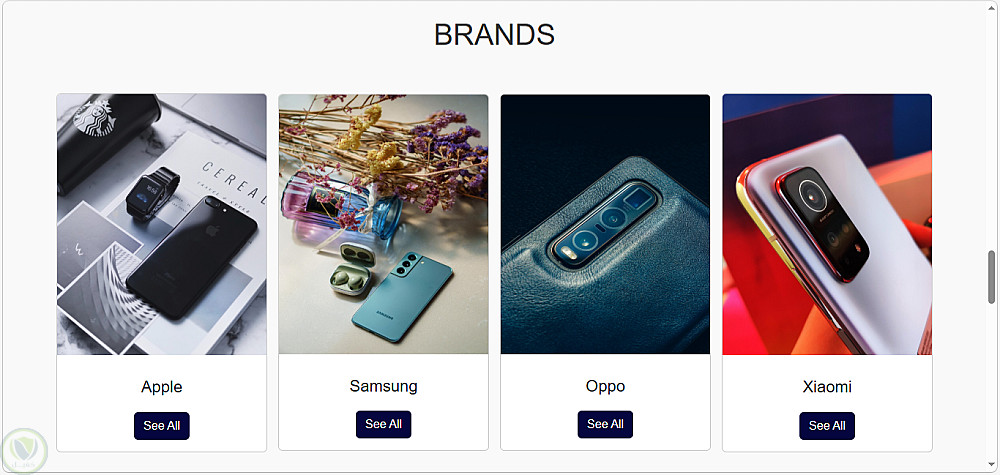Click the scrollbar down arrow
Screen dimensions: 1000x475
pos(991,466)
